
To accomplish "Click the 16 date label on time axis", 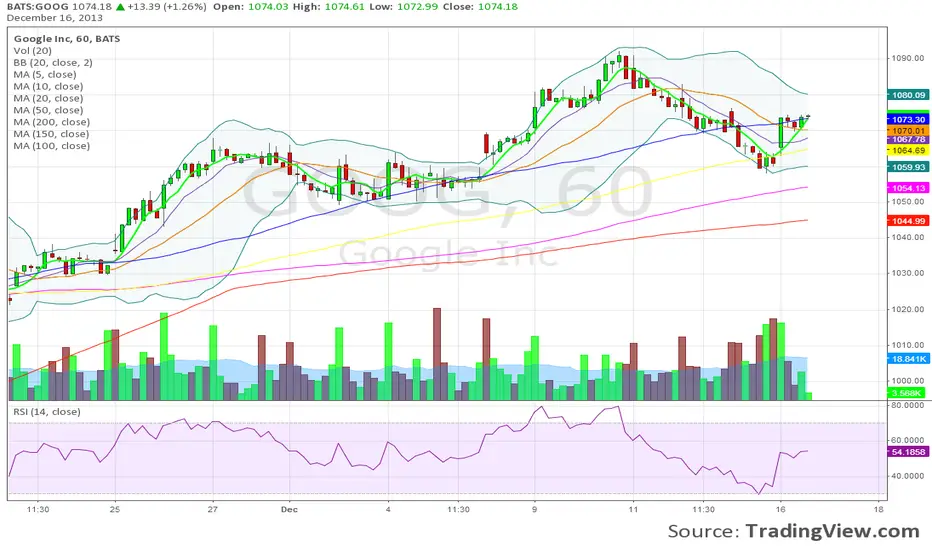I will pyautogui.click(x=780, y=510).
